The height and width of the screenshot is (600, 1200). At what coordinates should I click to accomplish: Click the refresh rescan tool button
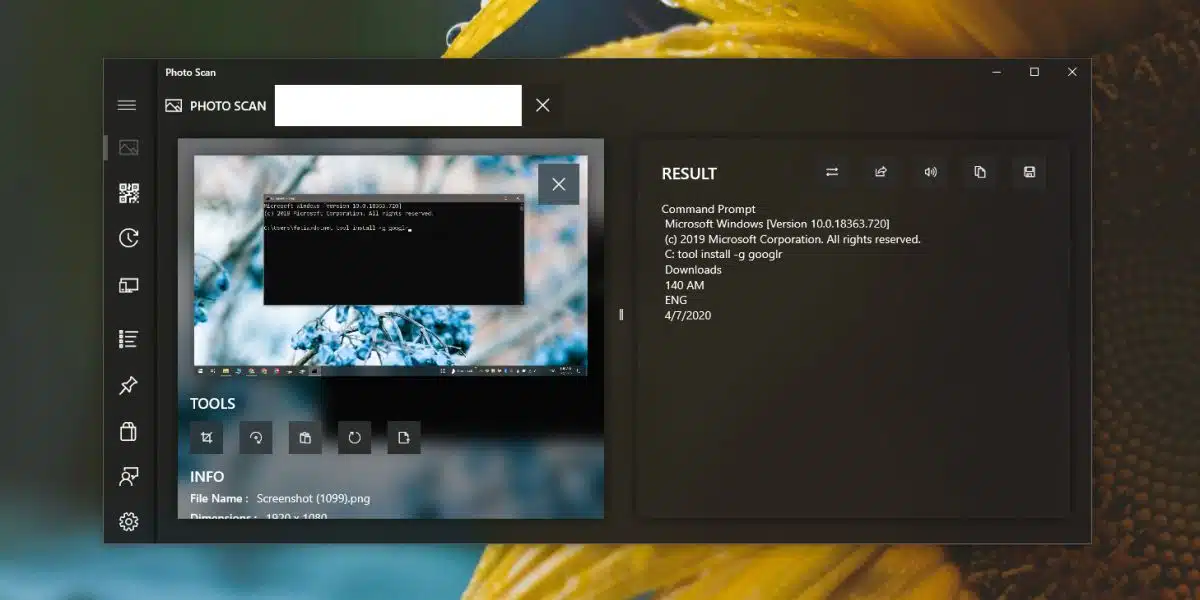pyautogui.click(x=355, y=437)
